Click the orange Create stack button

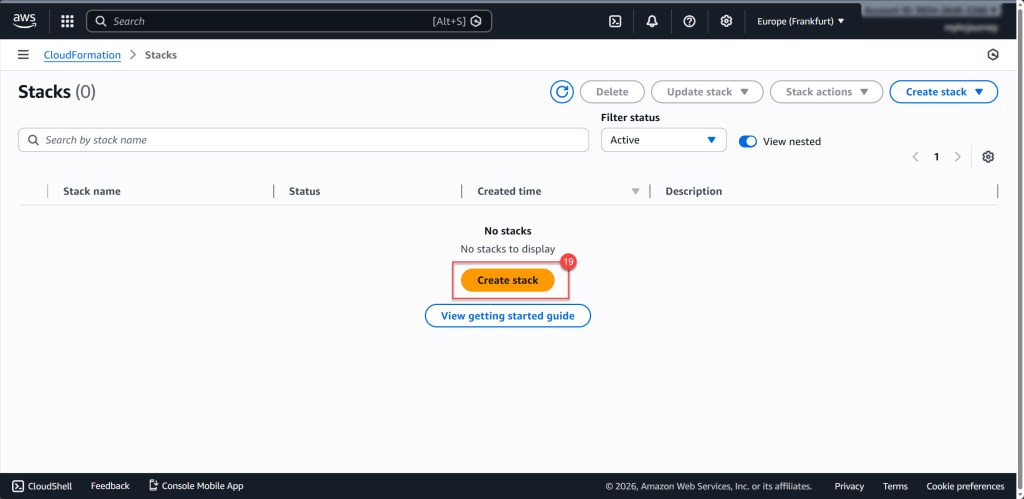pyautogui.click(x=507, y=281)
